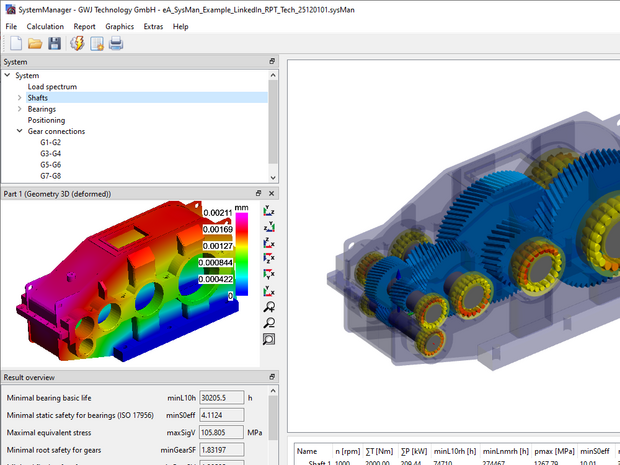Select the G3-G4 gear connection
The image size is (620, 465).
point(51,153)
